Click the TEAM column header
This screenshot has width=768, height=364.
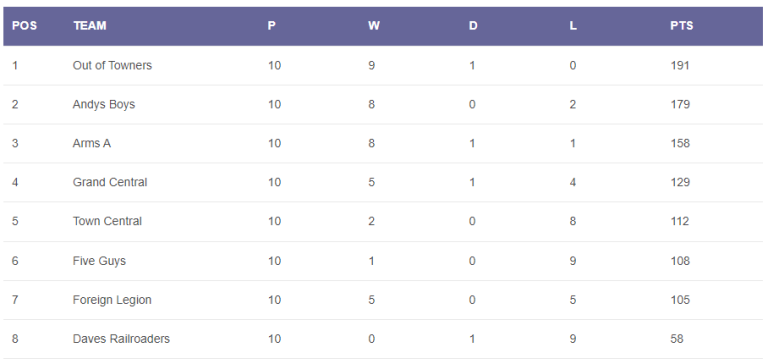[90, 26]
